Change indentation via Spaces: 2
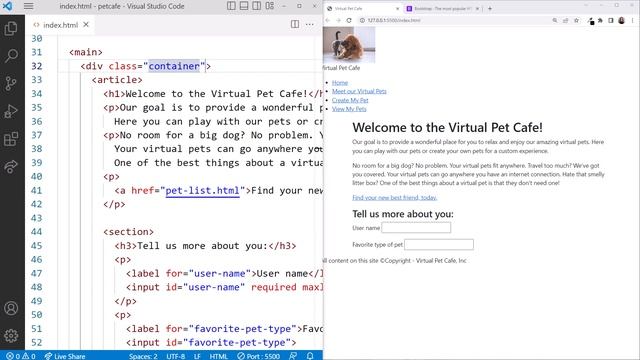 [x=143, y=356]
